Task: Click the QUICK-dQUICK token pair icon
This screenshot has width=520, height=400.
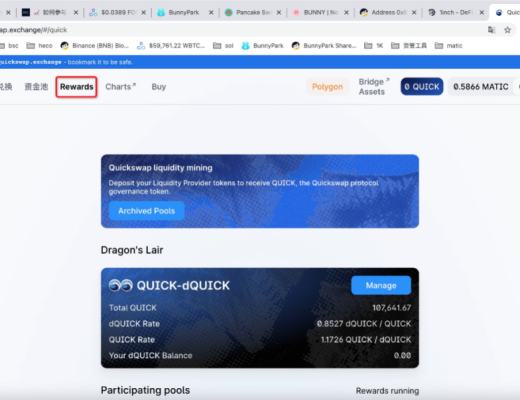Action: tap(121, 285)
